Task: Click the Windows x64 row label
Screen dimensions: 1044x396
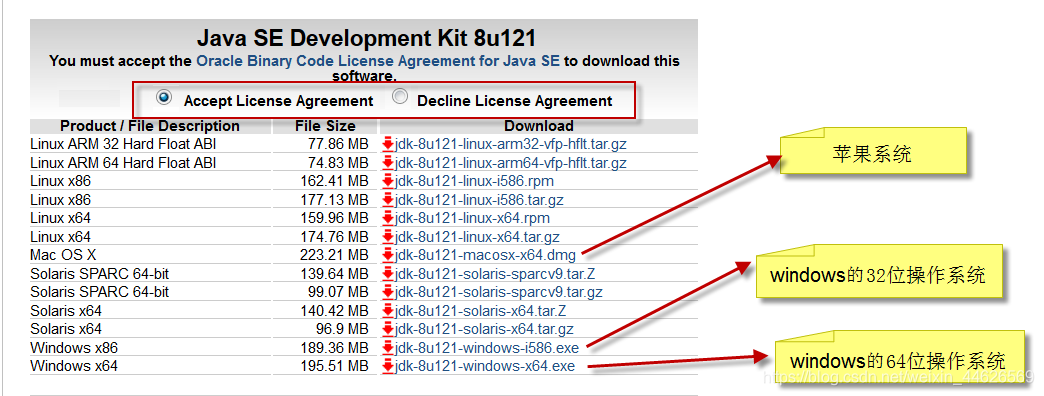Action: 74,366
